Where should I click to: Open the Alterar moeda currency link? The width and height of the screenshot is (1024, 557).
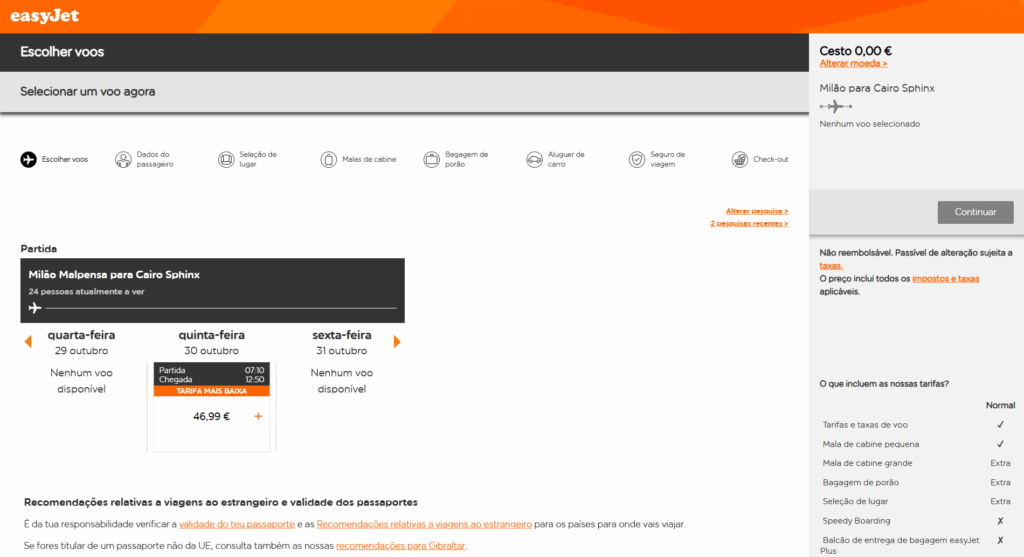[853, 64]
